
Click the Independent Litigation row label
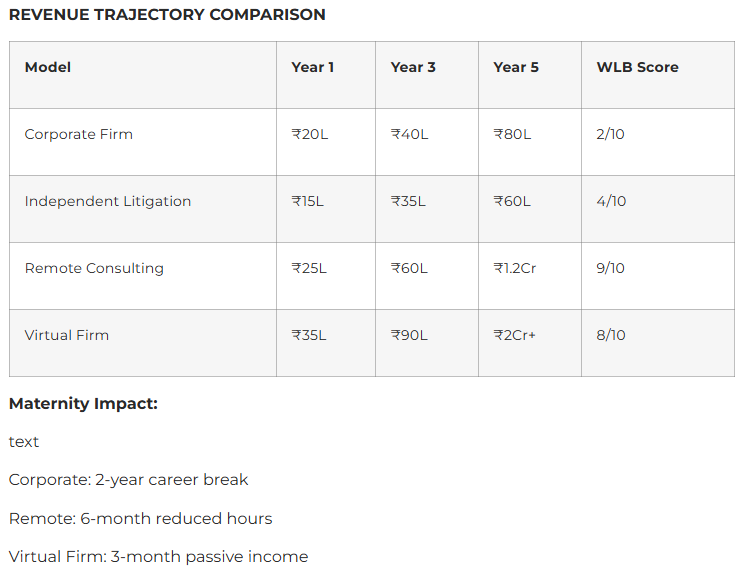pyautogui.click(x=108, y=201)
